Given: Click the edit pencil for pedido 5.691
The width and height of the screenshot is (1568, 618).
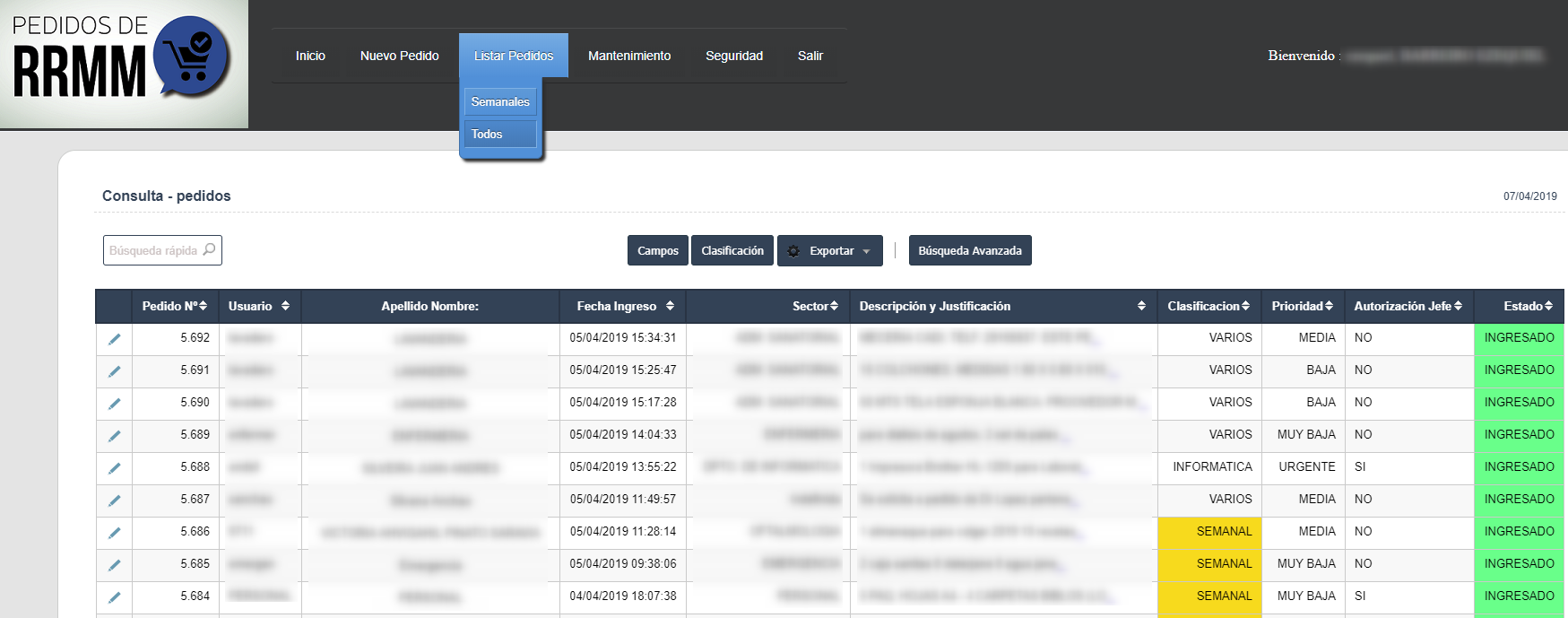Looking at the screenshot, I should pos(114,371).
